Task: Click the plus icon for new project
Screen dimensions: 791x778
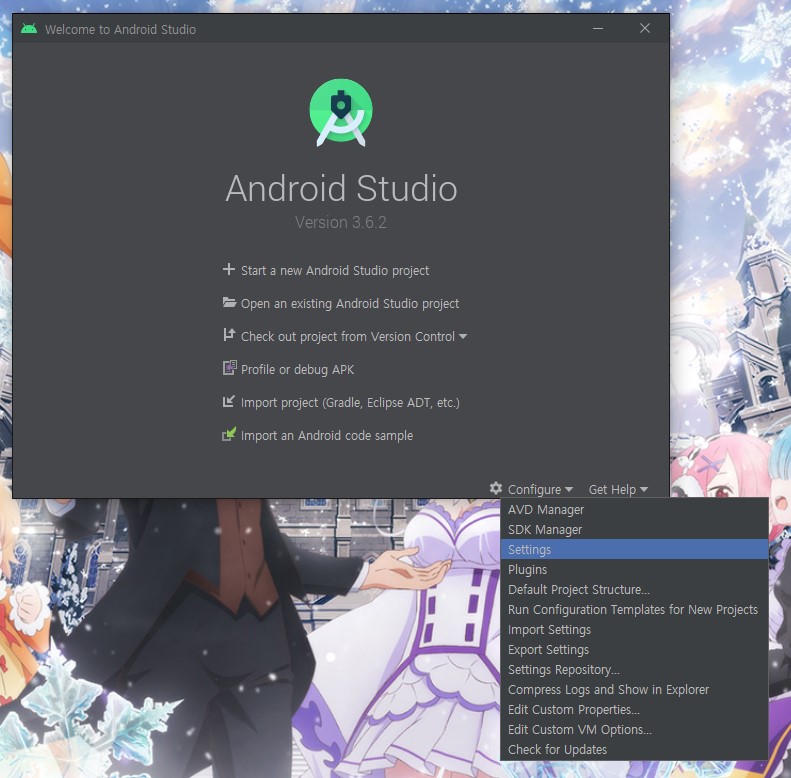Action: coord(229,269)
